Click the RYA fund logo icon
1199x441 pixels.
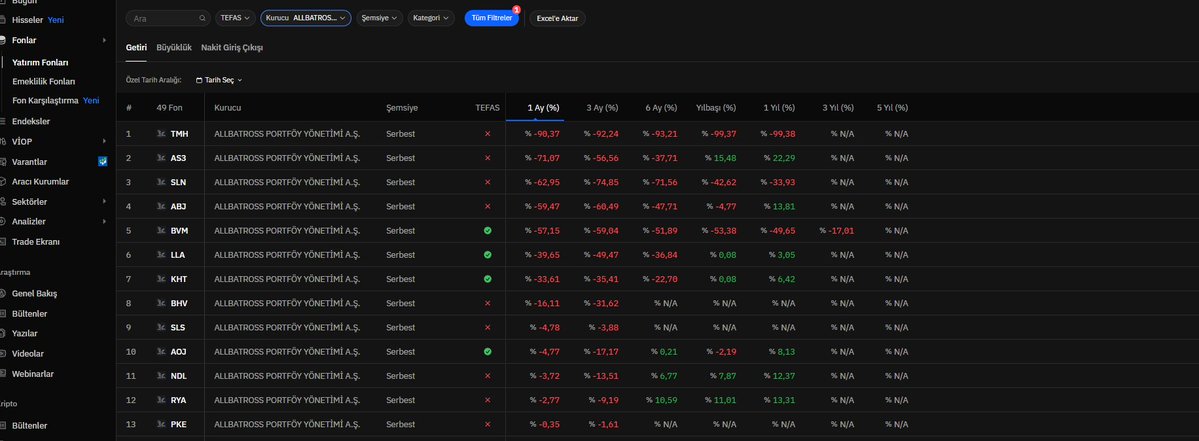click(161, 400)
